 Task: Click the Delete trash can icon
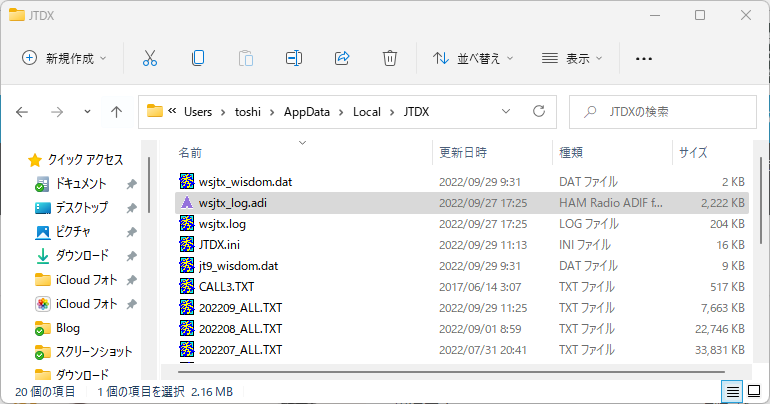389,58
